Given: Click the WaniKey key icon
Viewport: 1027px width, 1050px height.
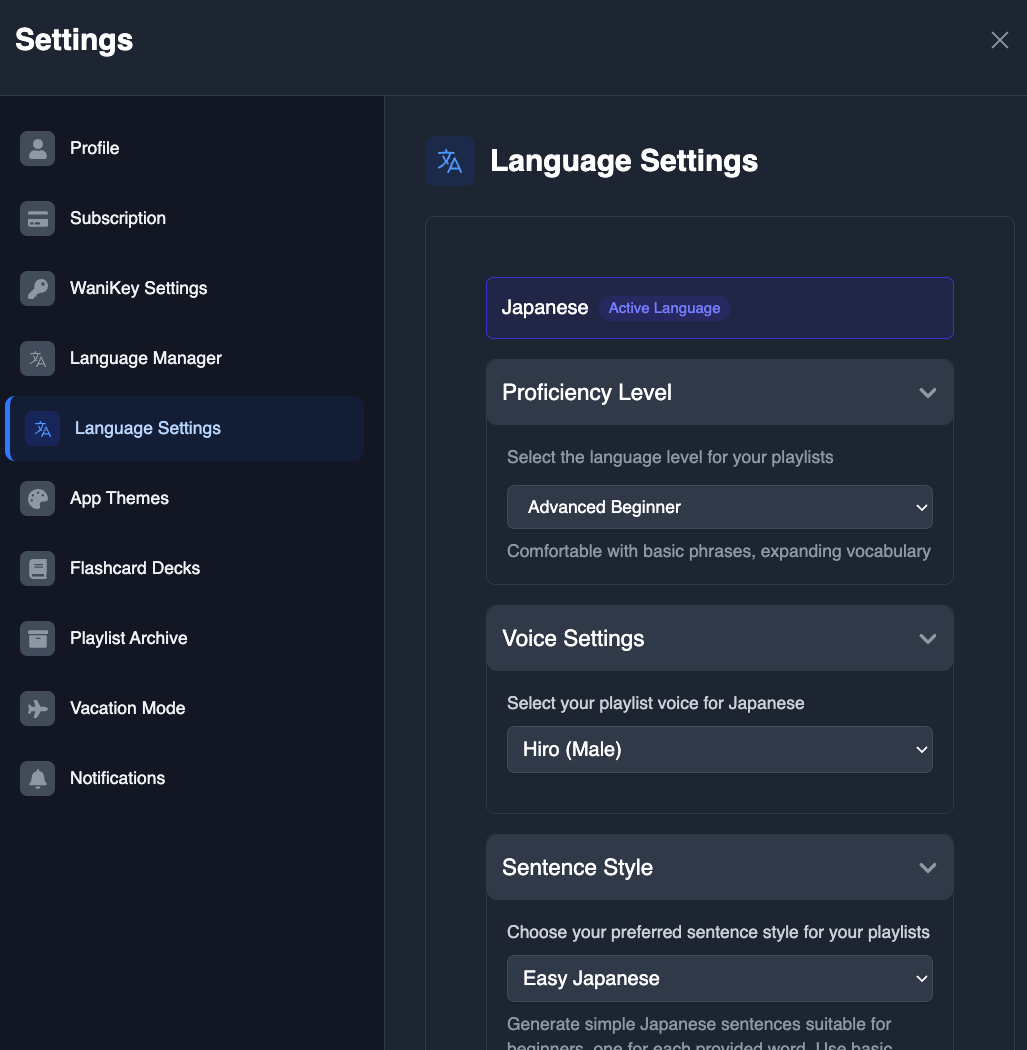Looking at the screenshot, I should tap(38, 288).
